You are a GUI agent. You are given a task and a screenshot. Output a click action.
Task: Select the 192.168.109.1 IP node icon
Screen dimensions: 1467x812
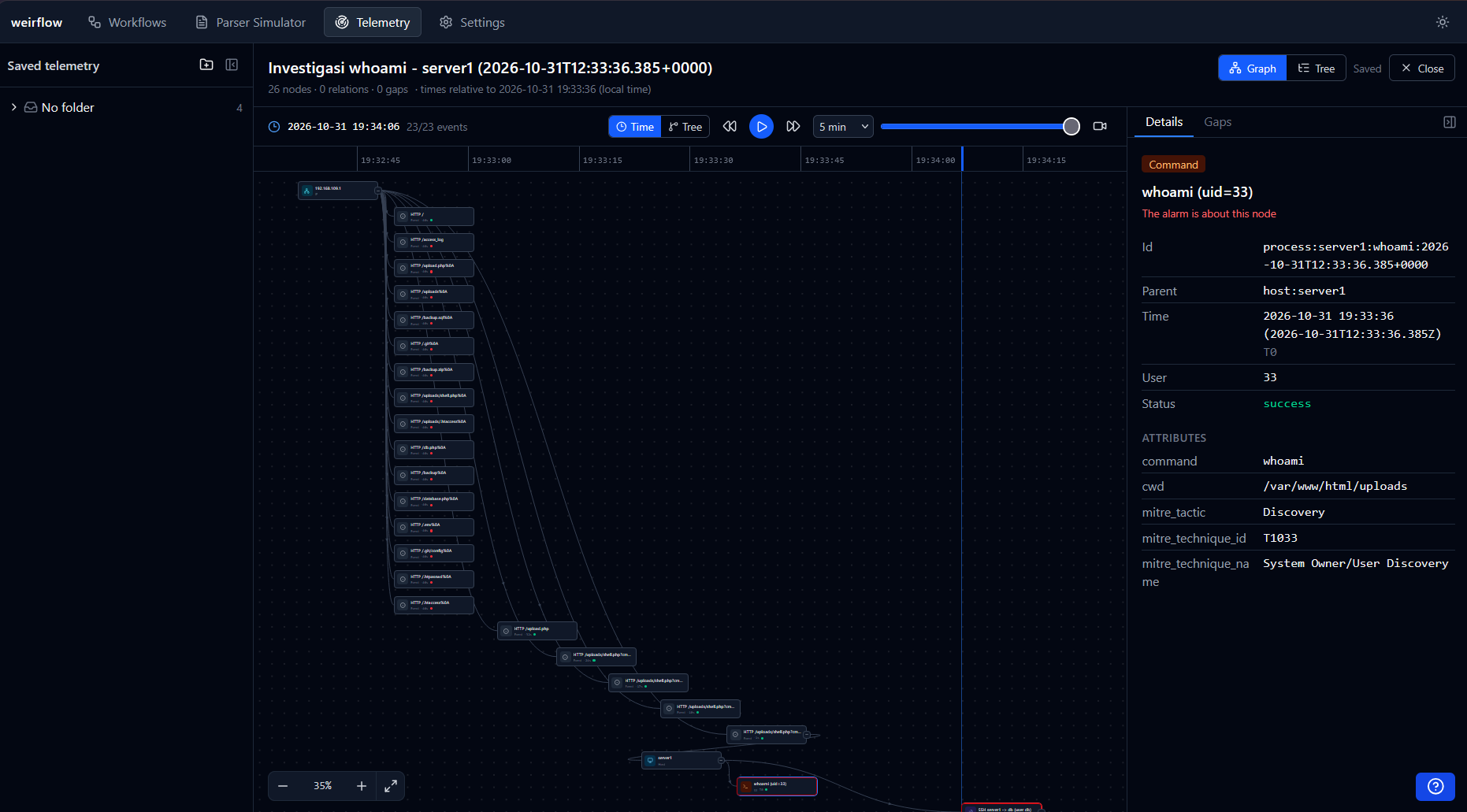[307, 191]
